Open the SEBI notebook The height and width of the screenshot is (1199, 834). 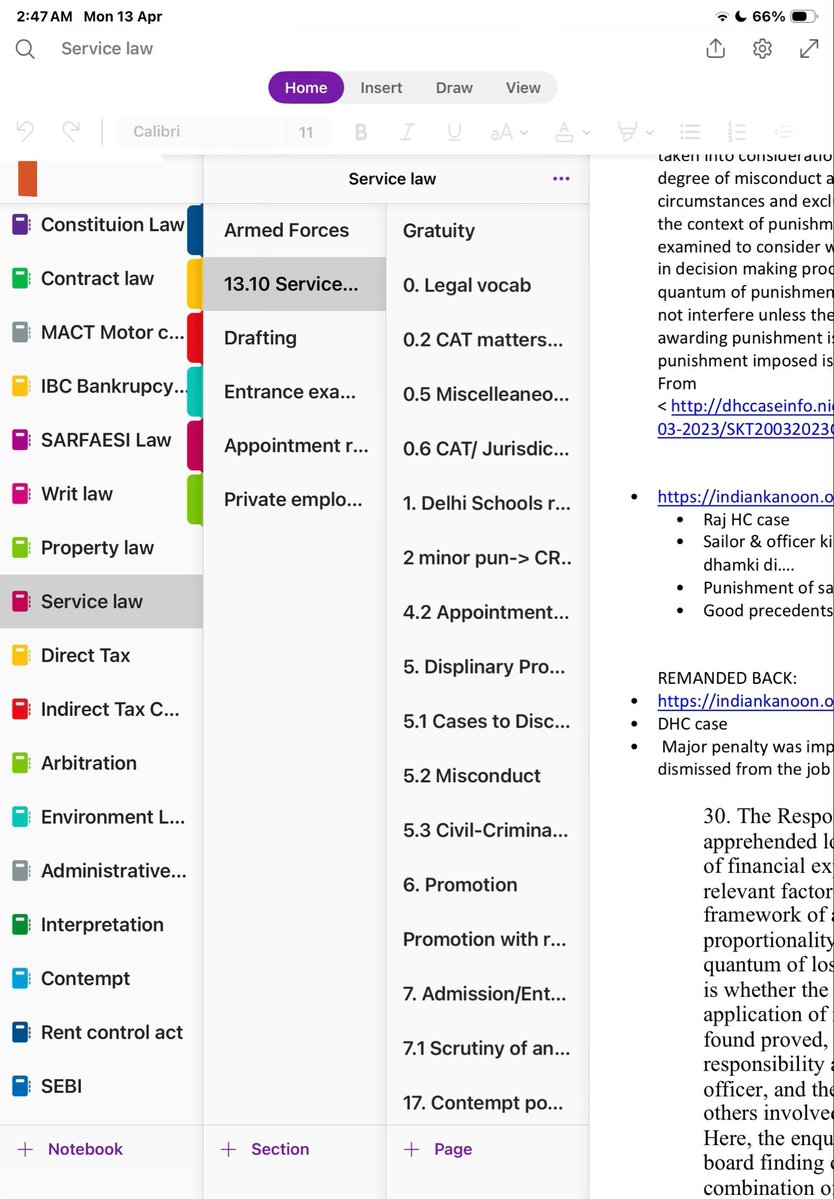pyautogui.click(x=101, y=1086)
